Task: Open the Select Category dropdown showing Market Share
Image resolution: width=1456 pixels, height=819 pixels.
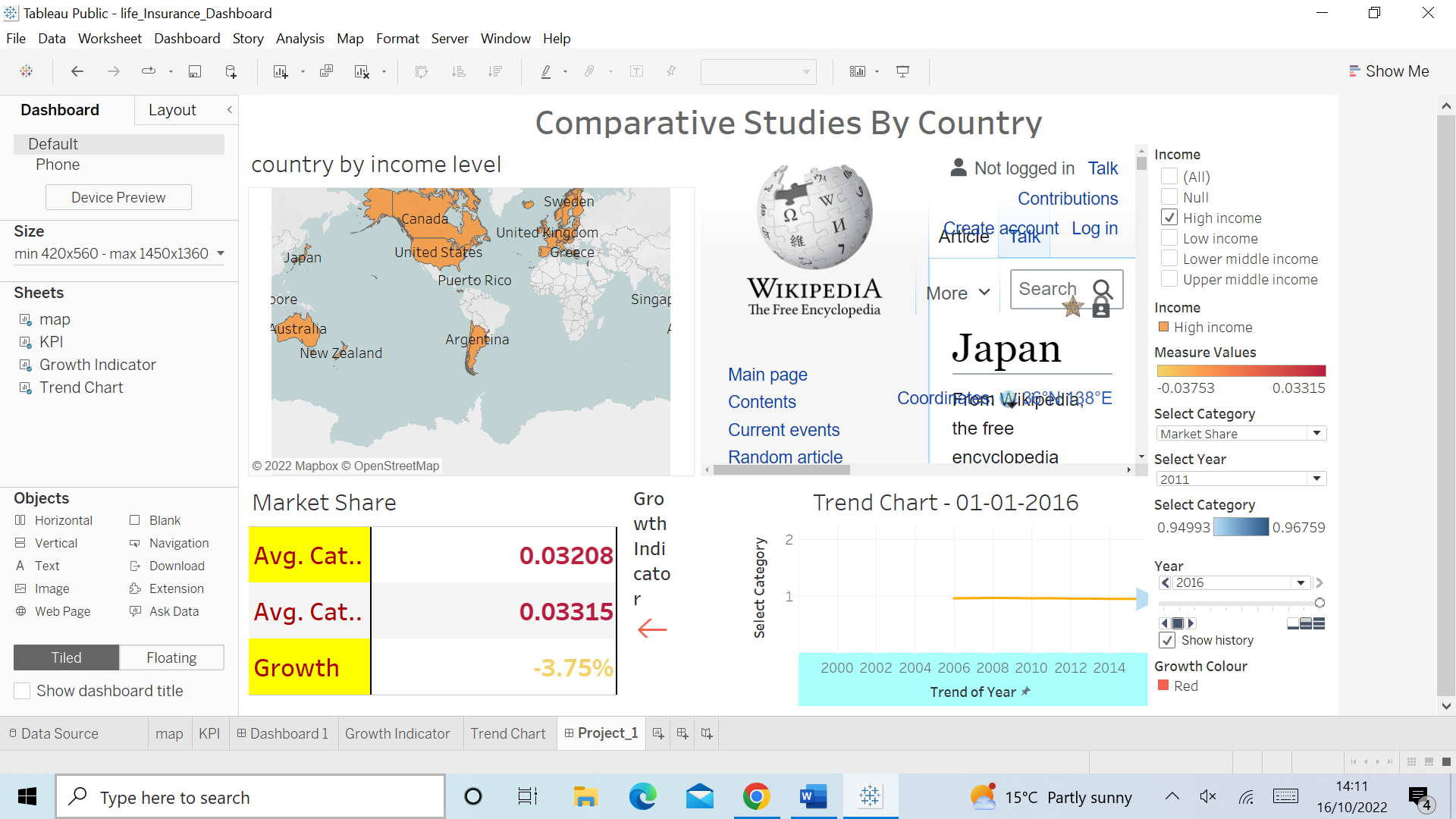Action: (x=1318, y=433)
